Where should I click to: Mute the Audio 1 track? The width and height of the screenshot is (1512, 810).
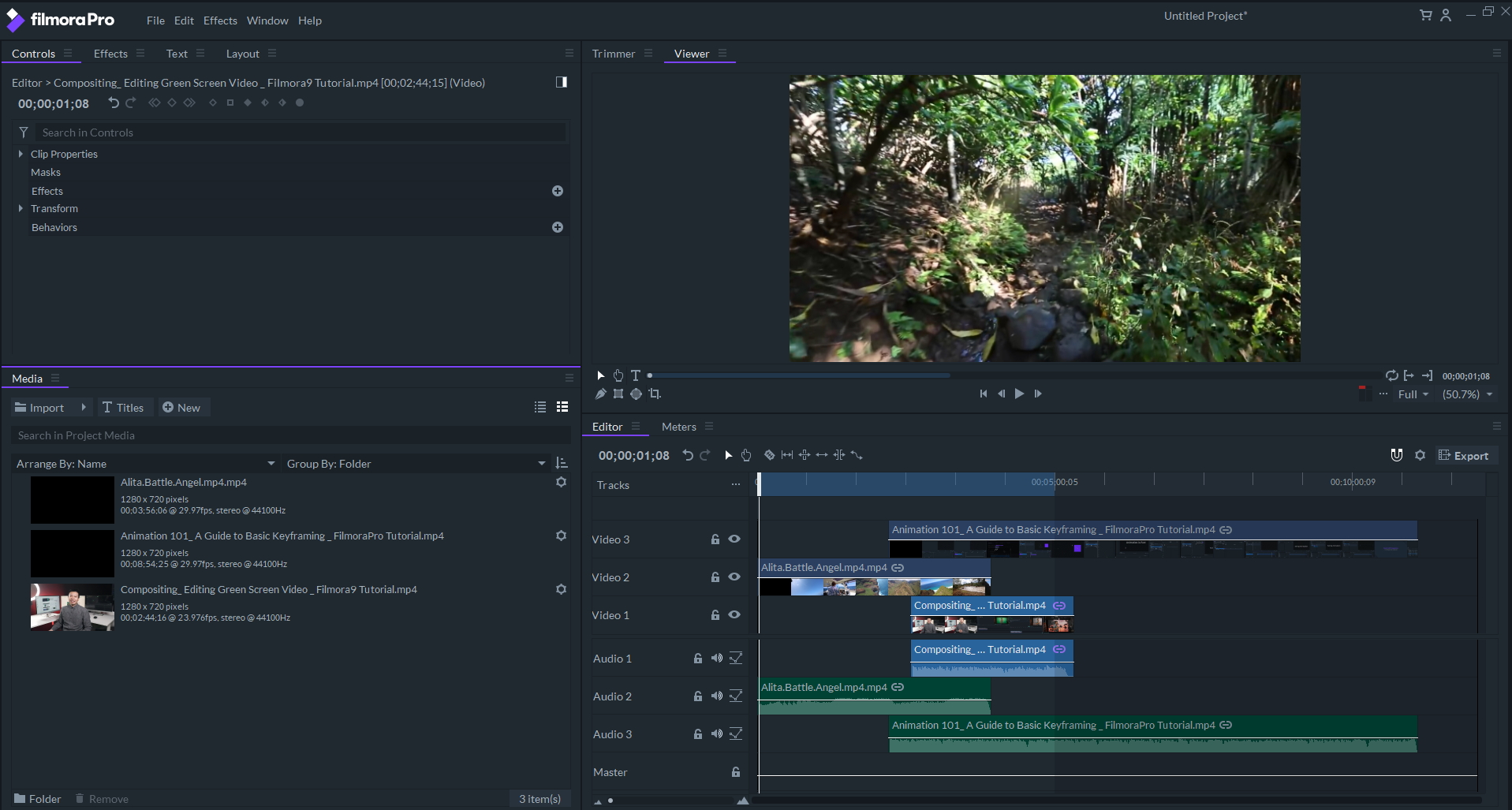[x=716, y=658]
